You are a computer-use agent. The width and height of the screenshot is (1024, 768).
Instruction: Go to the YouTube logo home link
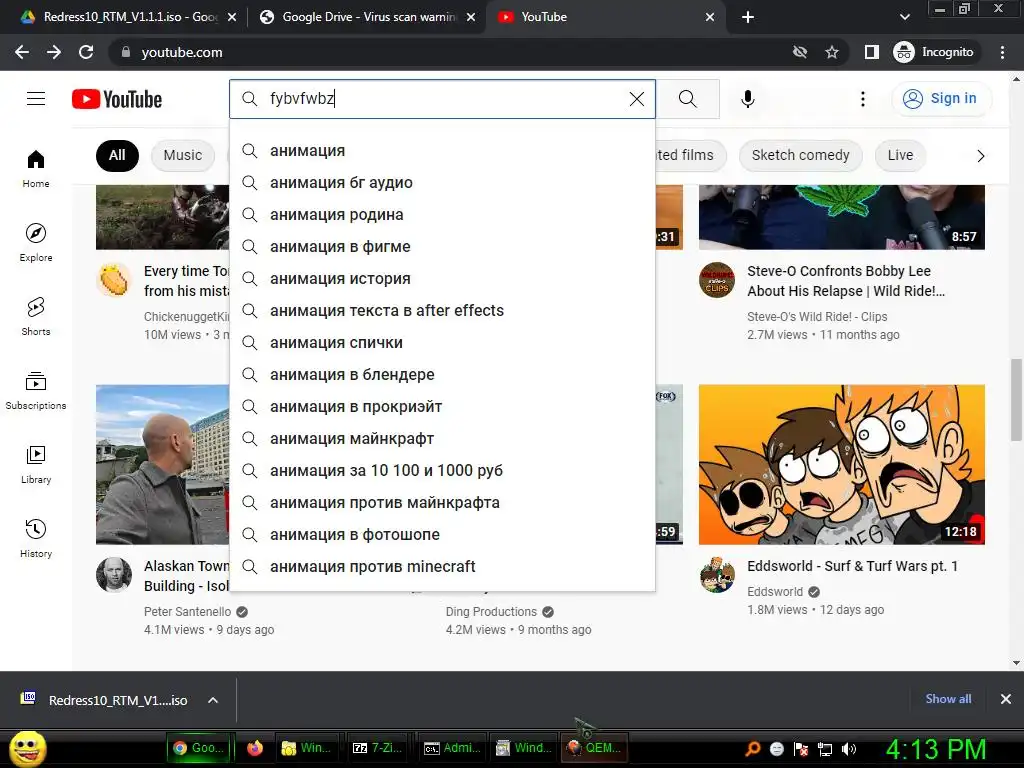coord(117,99)
